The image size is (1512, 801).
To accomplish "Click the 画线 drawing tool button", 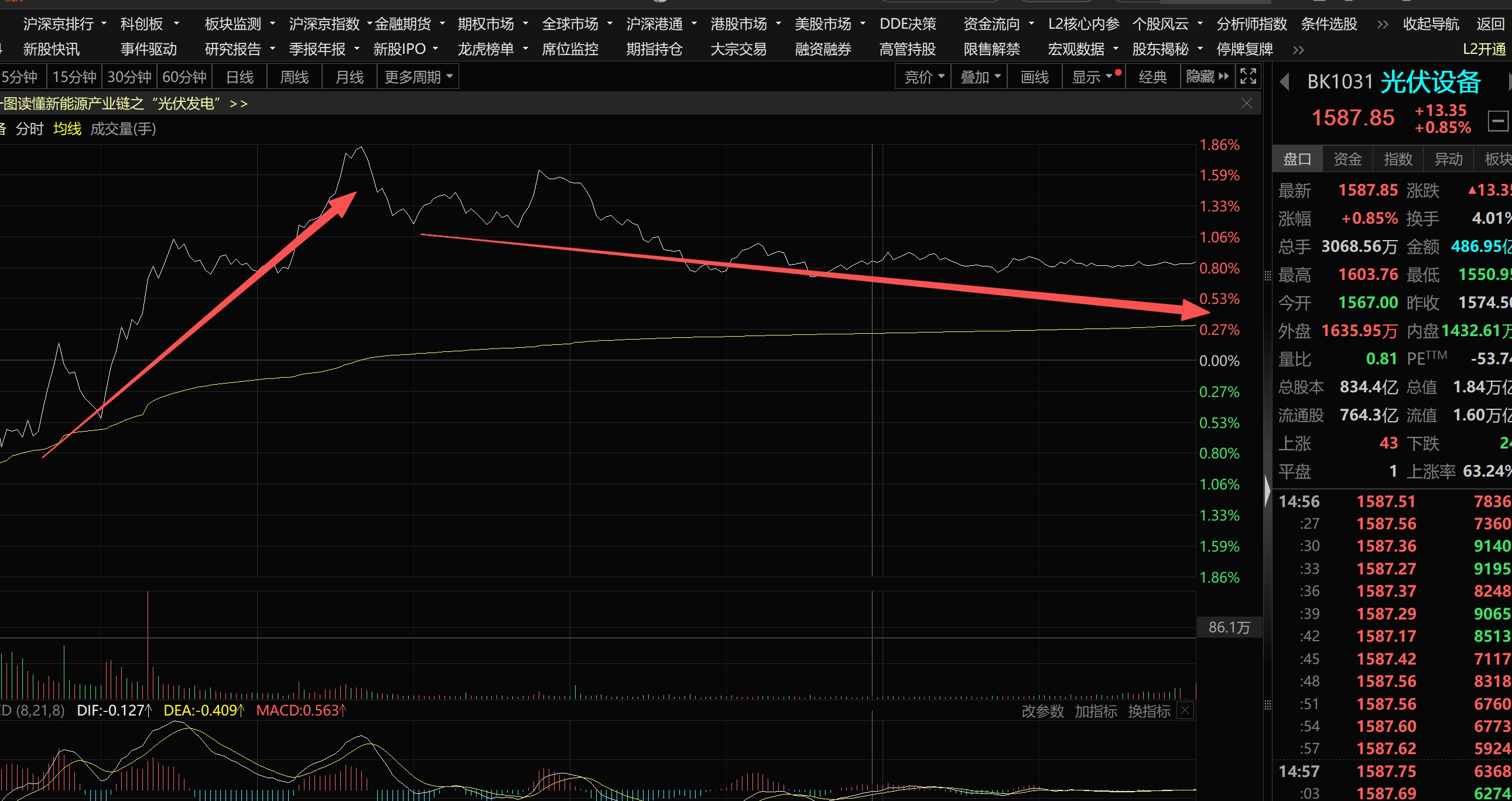I will (1034, 77).
